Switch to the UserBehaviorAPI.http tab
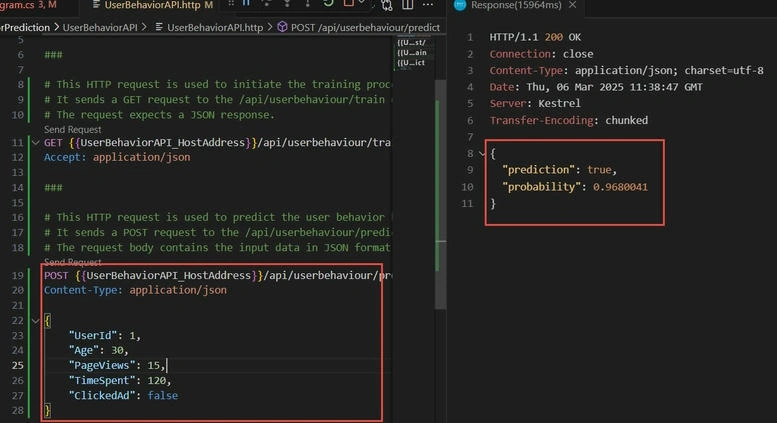Viewport: 777px width, 423px height. pyautogui.click(x=153, y=5)
